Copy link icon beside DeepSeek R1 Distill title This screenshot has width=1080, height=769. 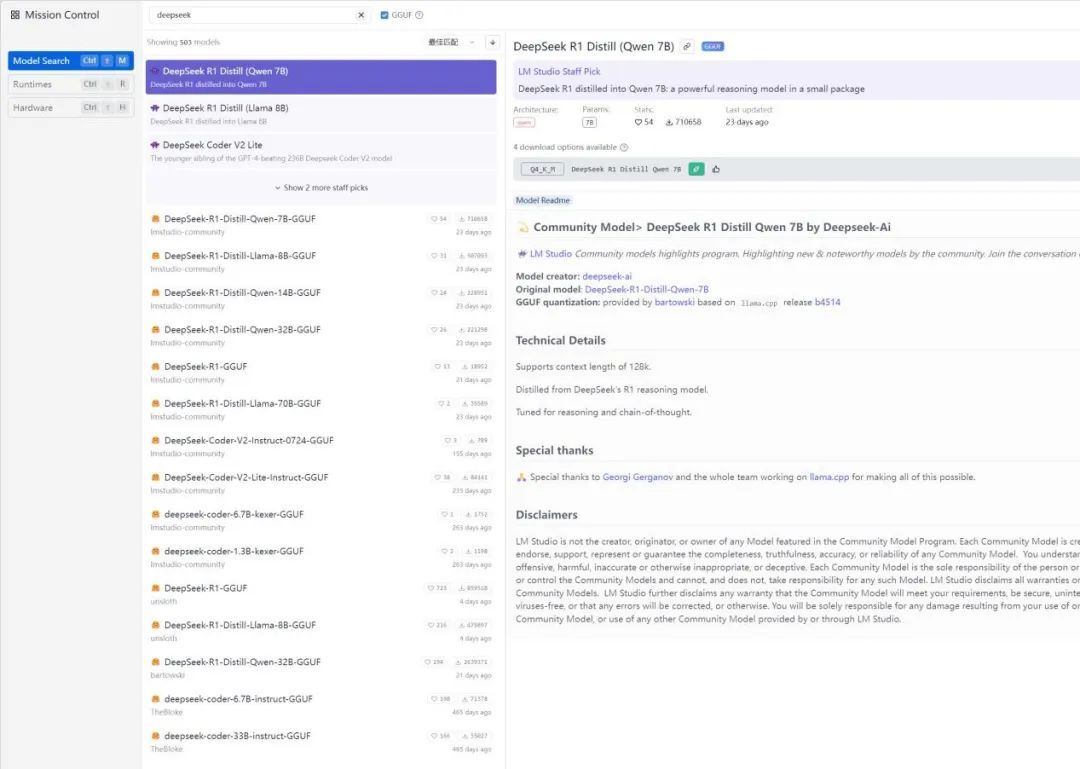point(687,47)
